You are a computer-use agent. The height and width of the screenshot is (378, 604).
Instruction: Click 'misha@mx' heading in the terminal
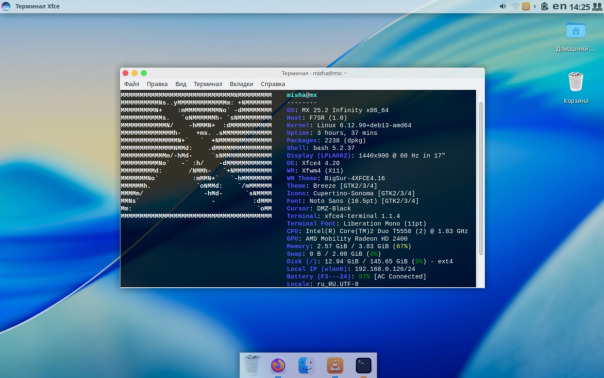(302, 95)
